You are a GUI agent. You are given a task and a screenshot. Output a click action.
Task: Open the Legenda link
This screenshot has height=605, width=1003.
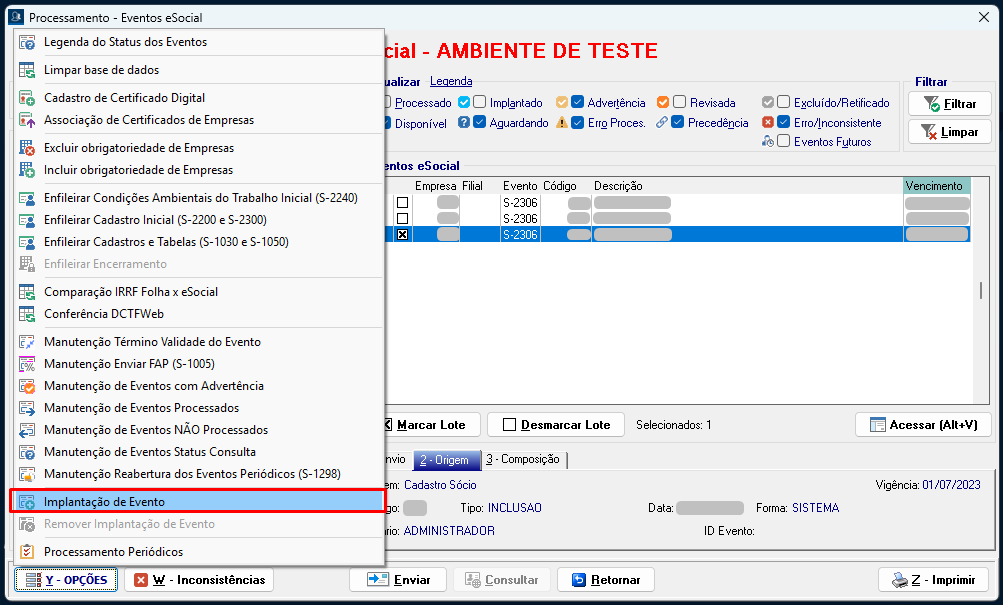pyautogui.click(x=451, y=81)
